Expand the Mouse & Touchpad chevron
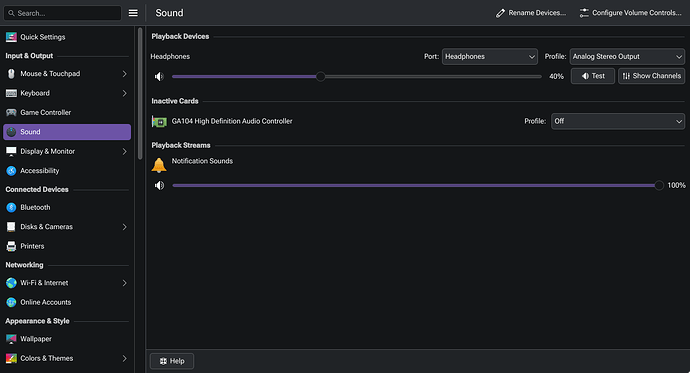 pos(125,74)
